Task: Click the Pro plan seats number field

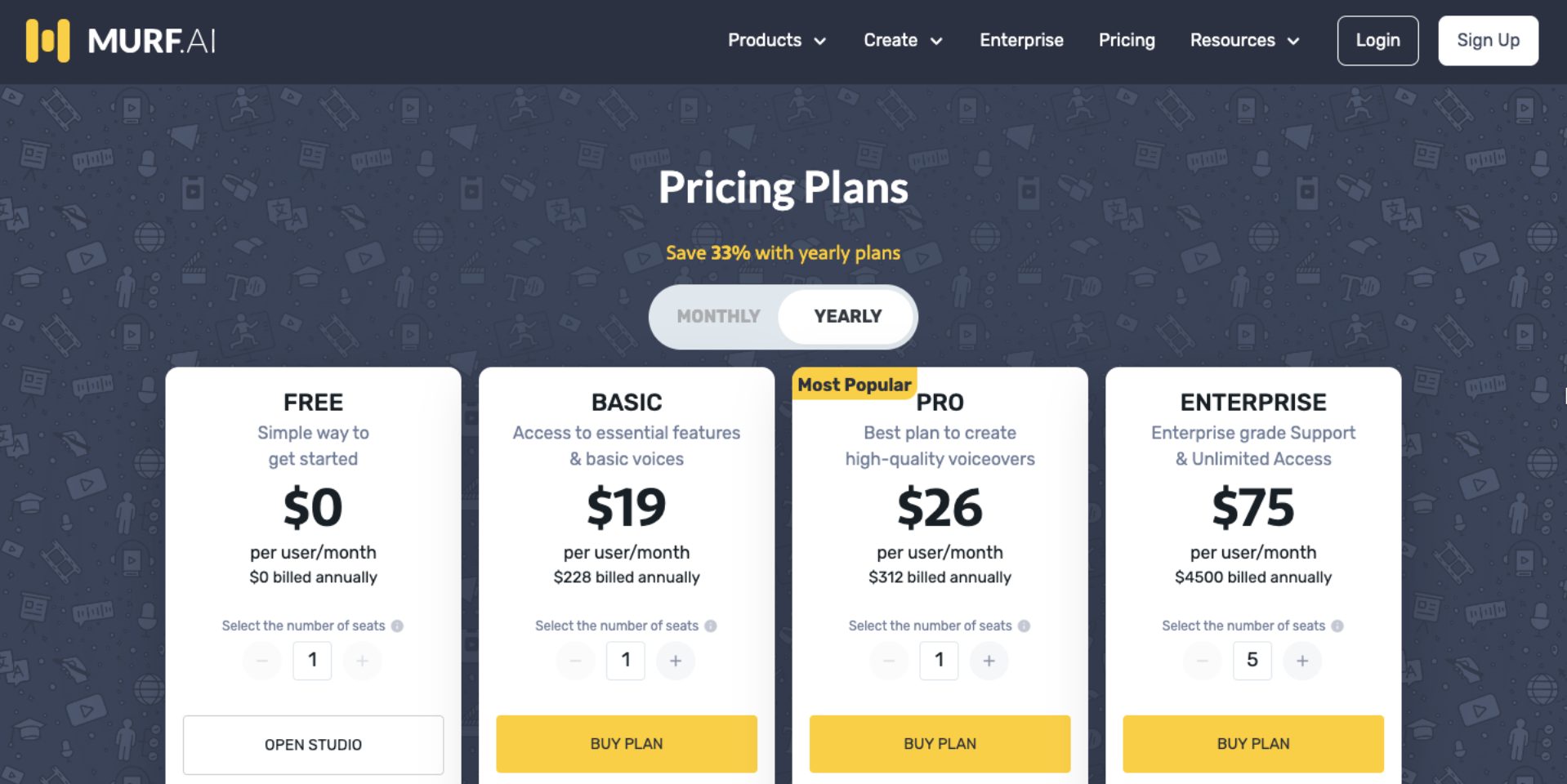Action: coord(939,661)
